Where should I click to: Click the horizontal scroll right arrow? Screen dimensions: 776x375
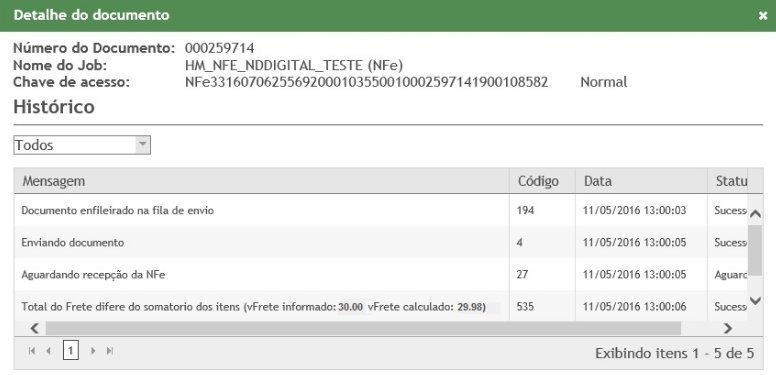(x=728, y=328)
